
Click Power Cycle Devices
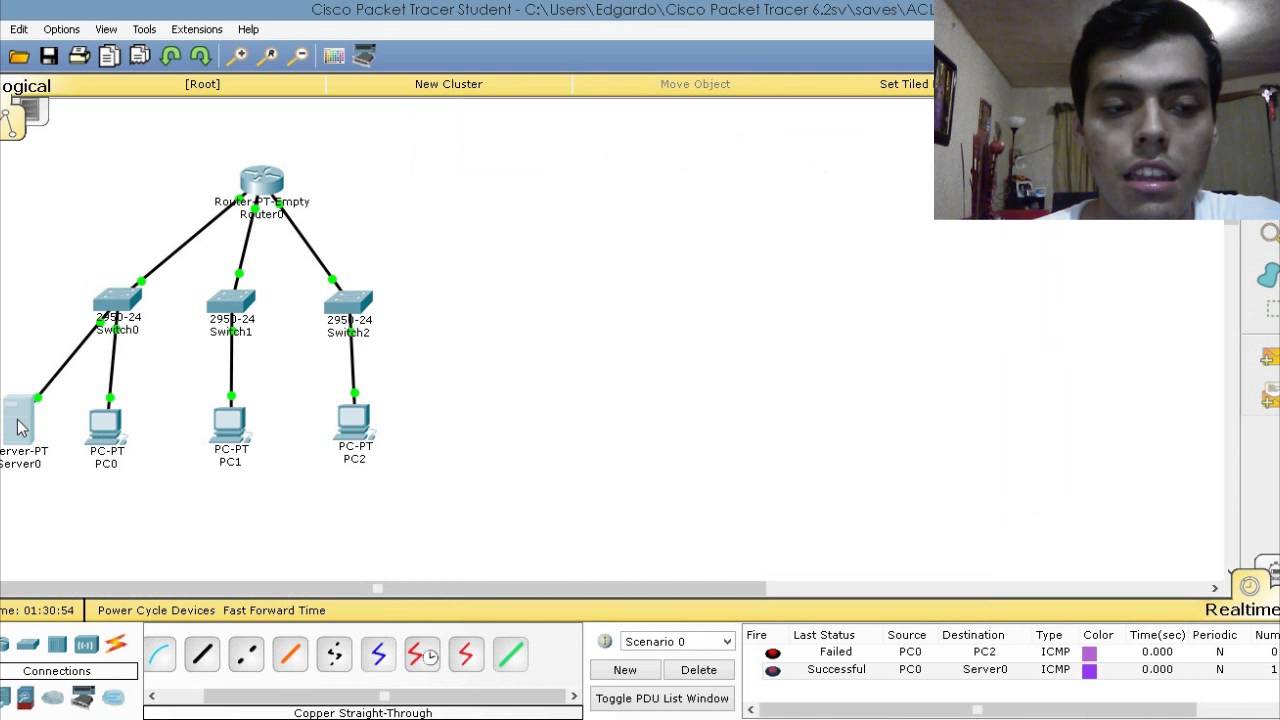click(x=156, y=610)
